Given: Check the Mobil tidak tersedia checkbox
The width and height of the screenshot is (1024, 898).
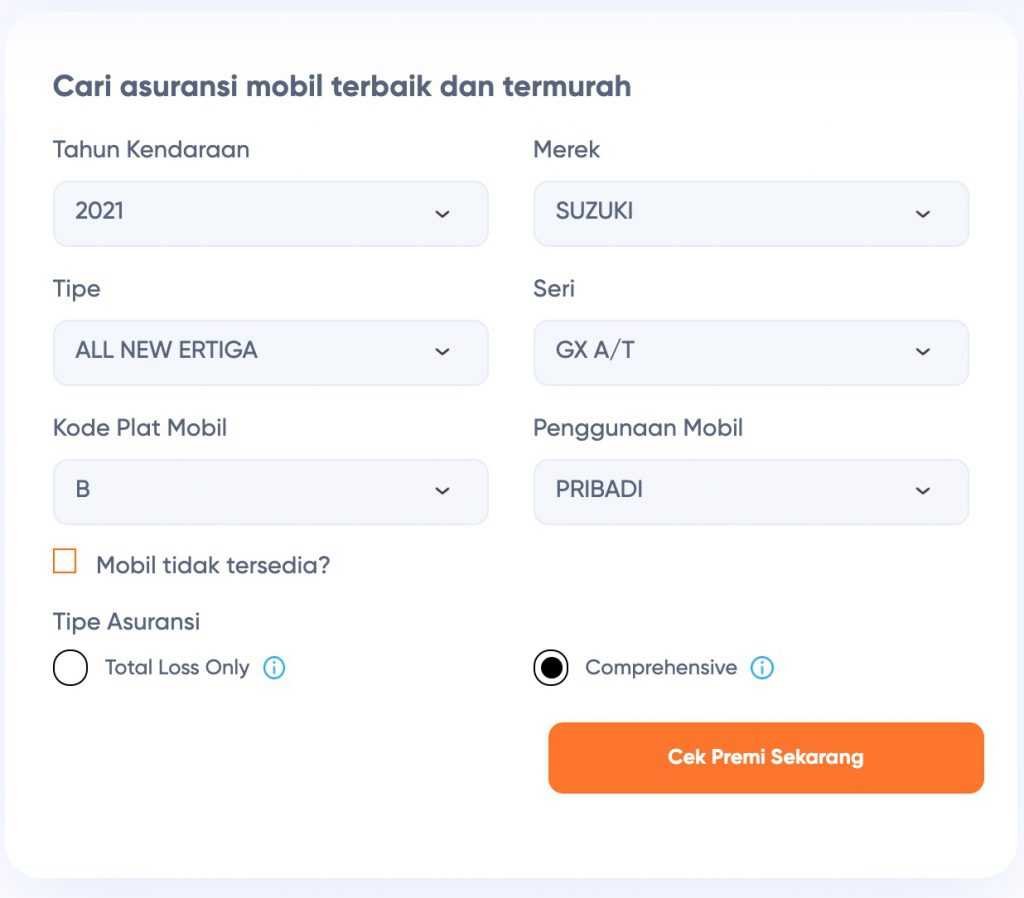Looking at the screenshot, I should (64, 562).
